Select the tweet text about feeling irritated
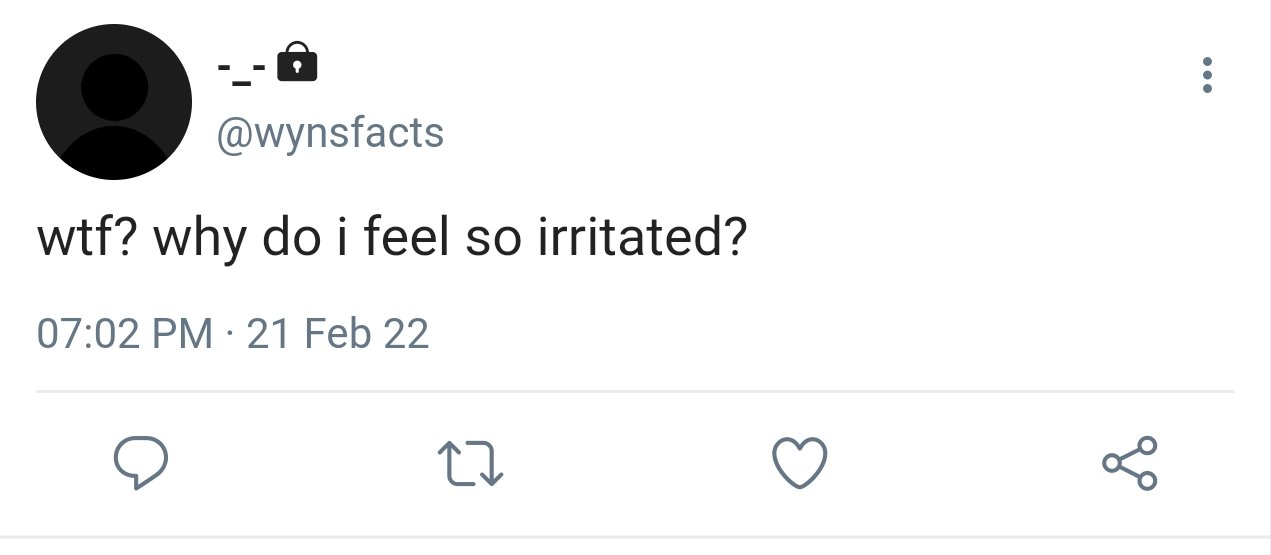 click(x=392, y=242)
